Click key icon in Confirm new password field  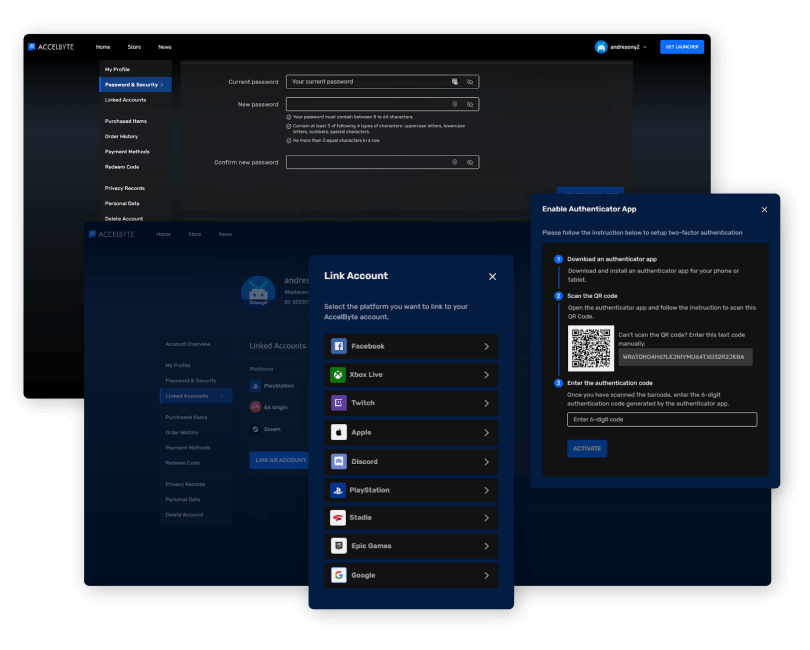coord(455,162)
